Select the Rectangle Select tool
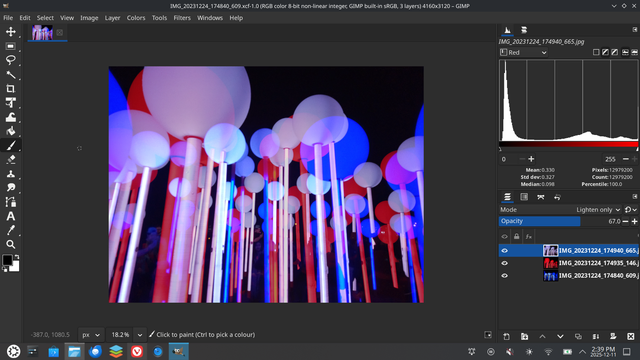Image resolution: width=640 pixels, height=360 pixels. (11, 46)
